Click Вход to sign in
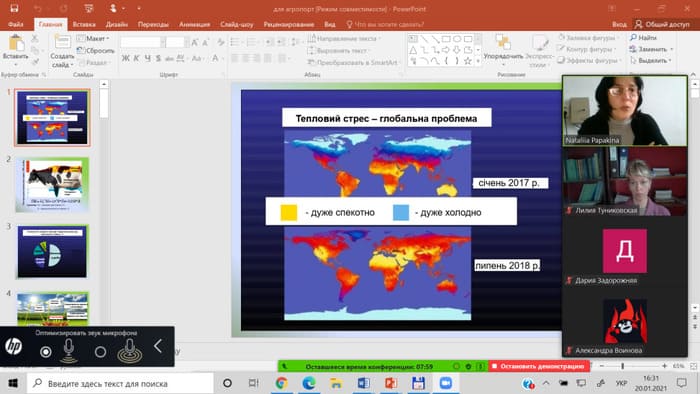This screenshot has height=394, width=700. (619, 24)
